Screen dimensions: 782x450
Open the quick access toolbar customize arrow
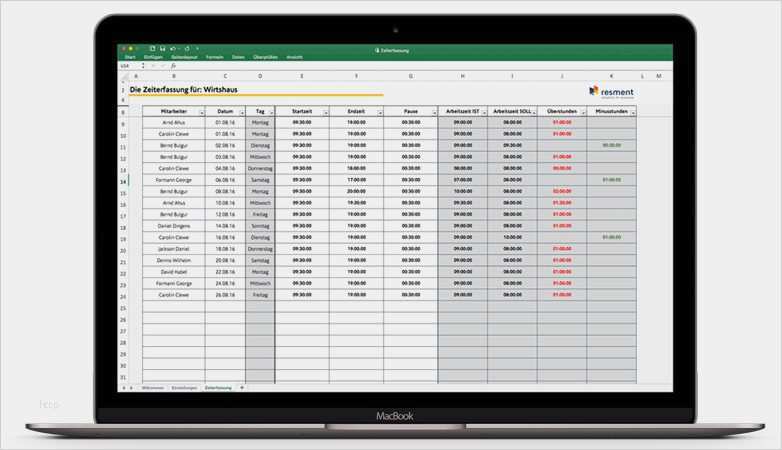click(197, 48)
